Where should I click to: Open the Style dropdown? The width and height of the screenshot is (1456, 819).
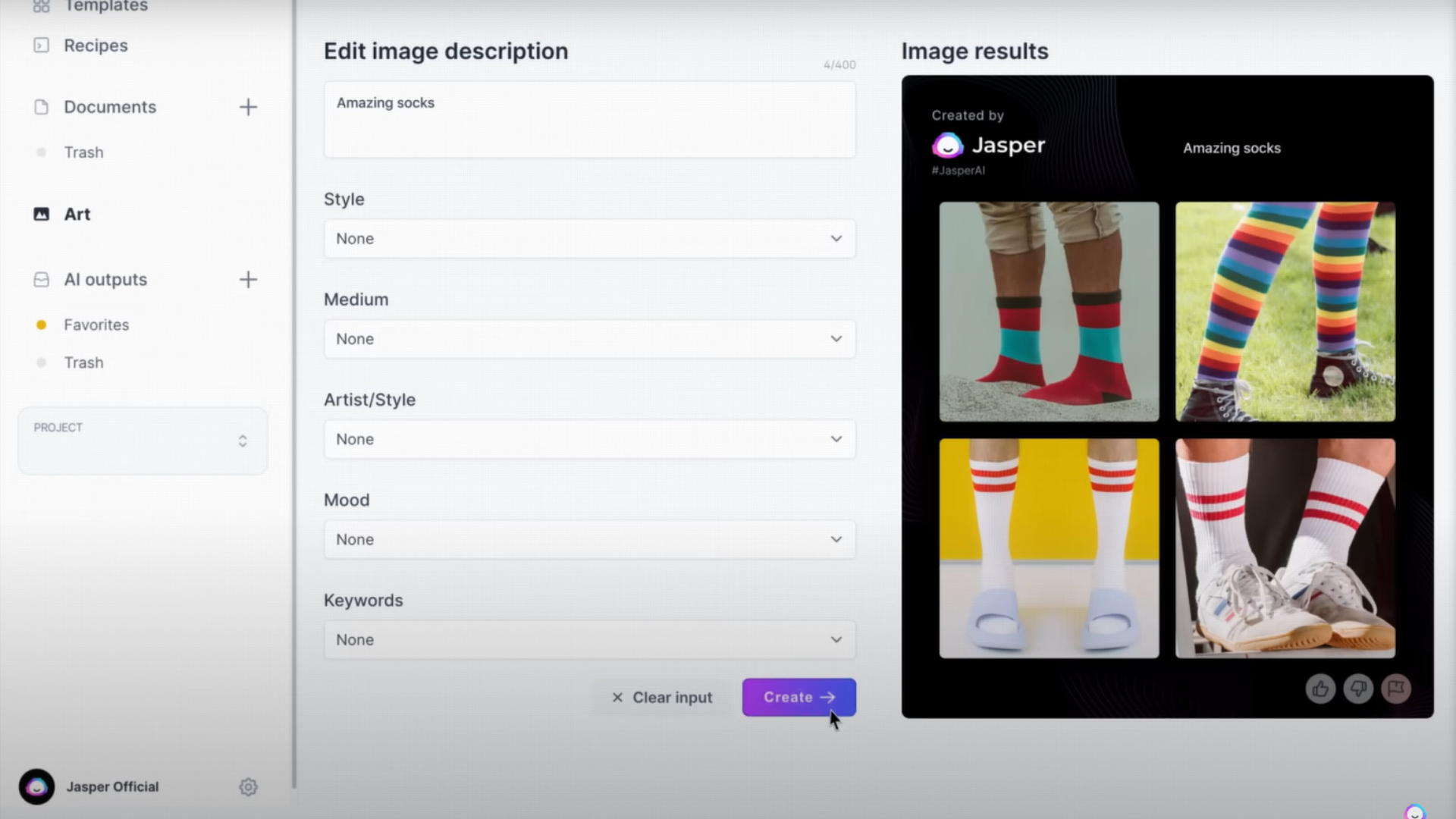coord(589,239)
